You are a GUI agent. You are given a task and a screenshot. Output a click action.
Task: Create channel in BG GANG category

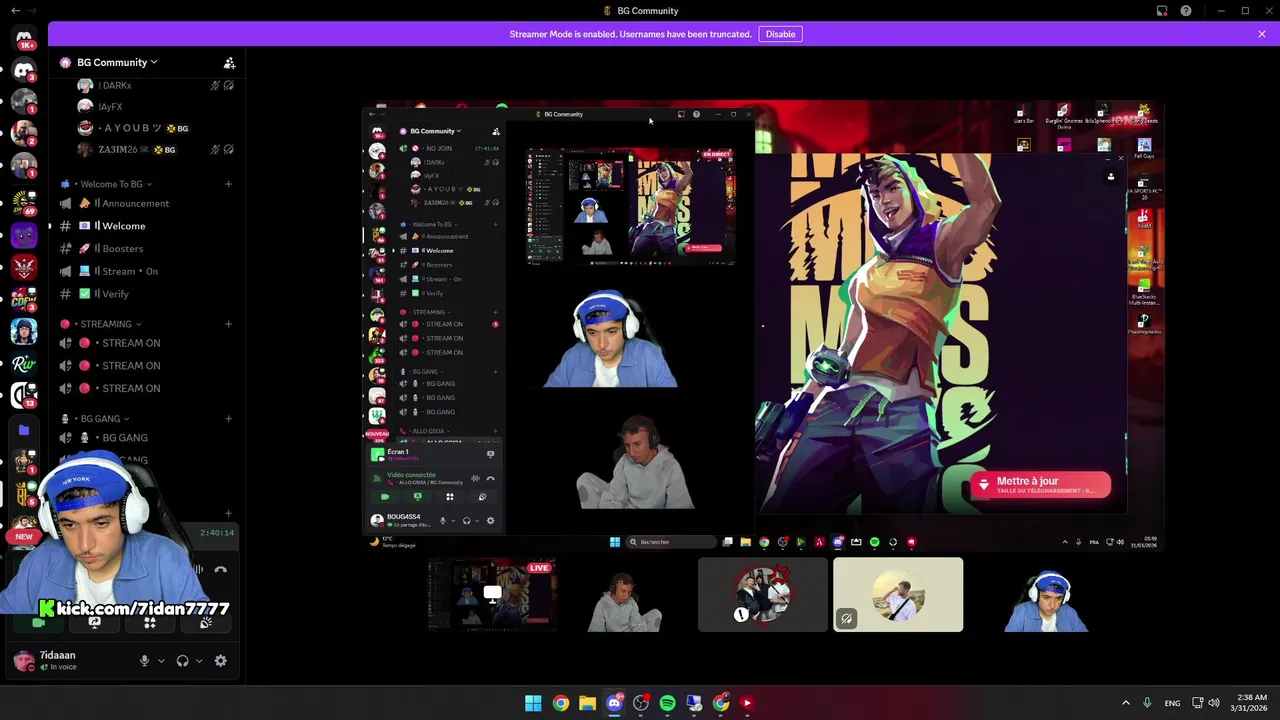pos(228,419)
